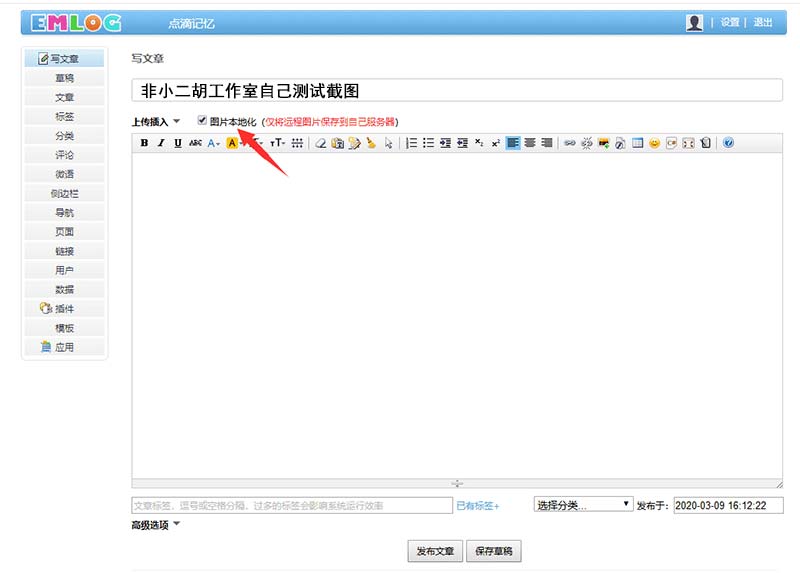Open 侧边栏 sidebar settings
The image size is (800, 573).
(64, 193)
